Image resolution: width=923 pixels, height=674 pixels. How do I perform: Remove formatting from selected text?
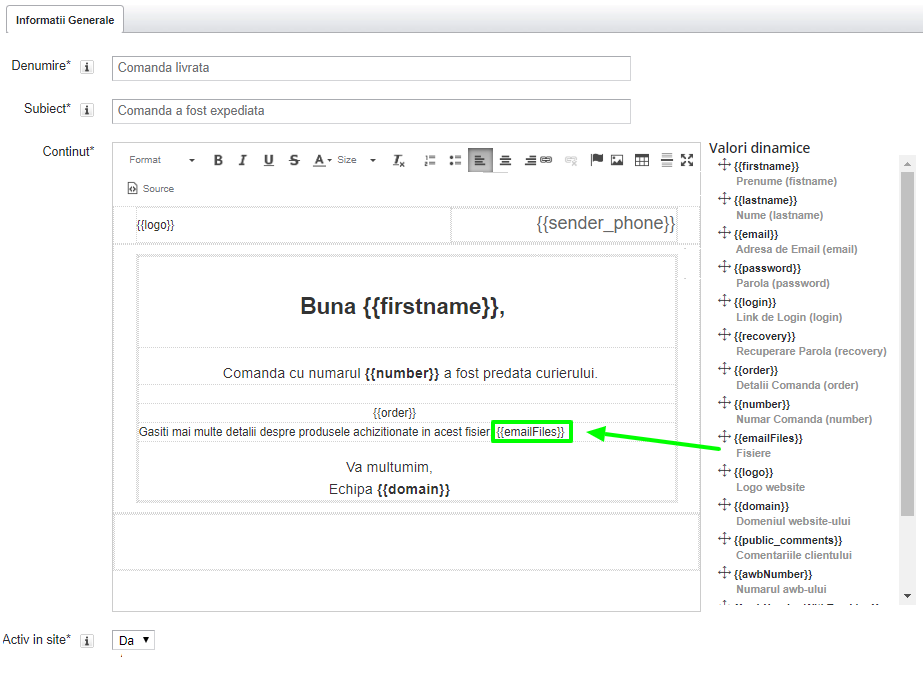pyautogui.click(x=398, y=160)
